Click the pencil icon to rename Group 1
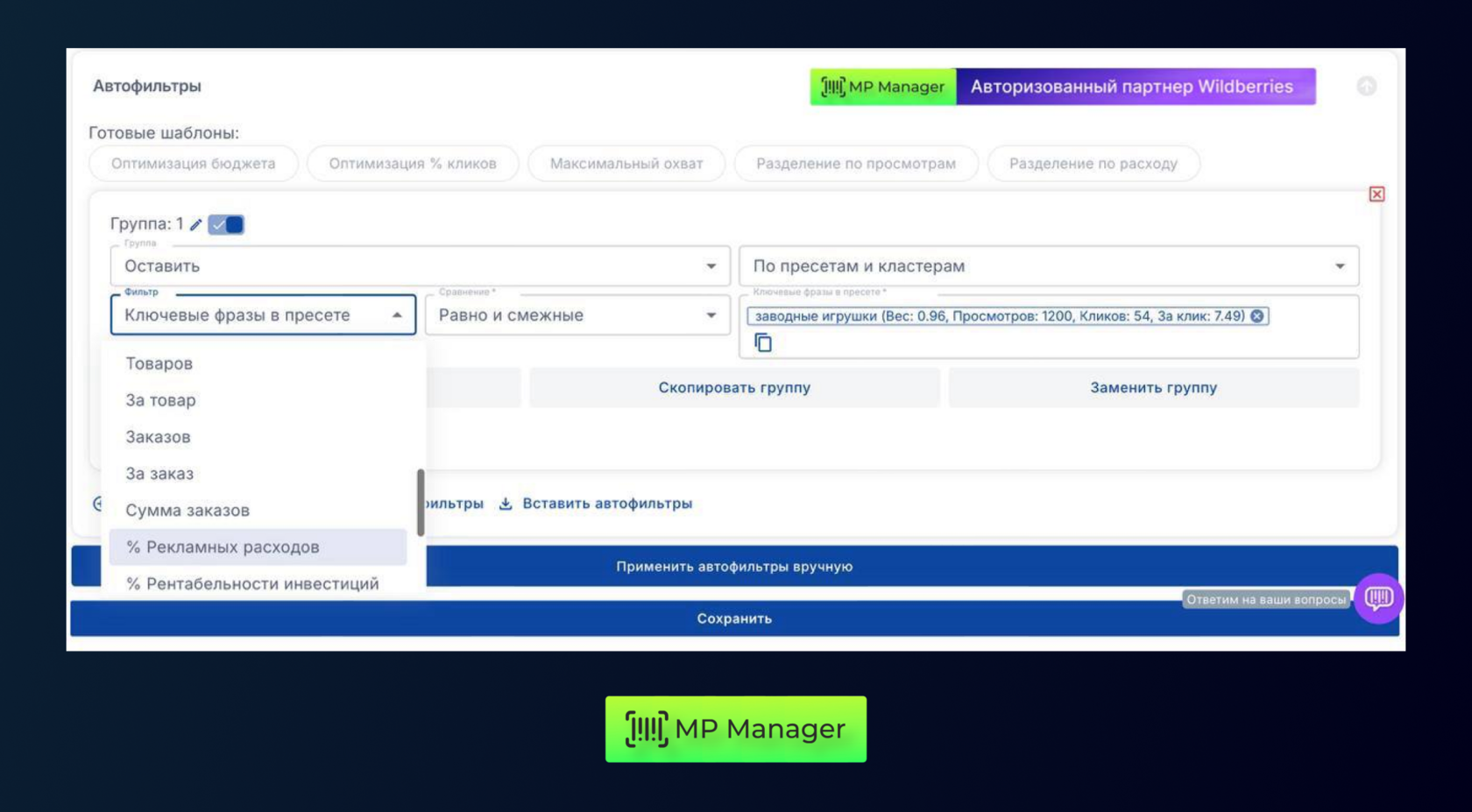The width and height of the screenshot is (1472, 812). coord(196,225)
